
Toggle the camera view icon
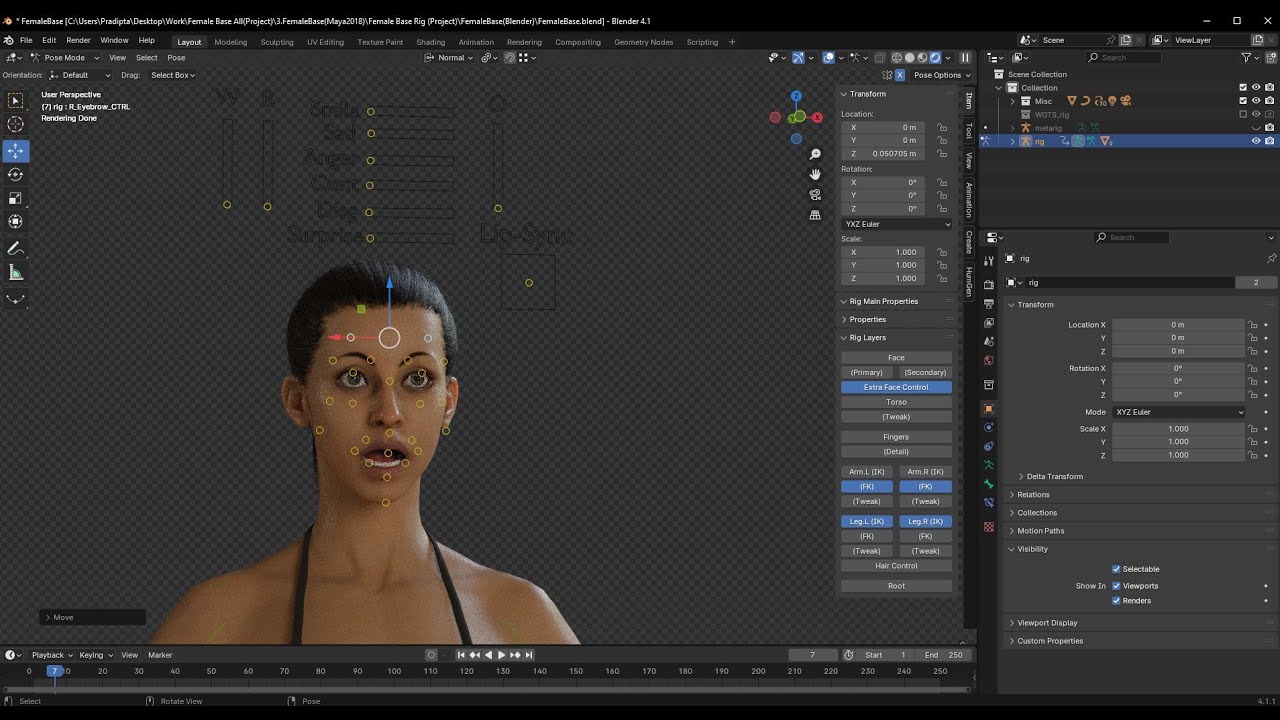pyautogui.click(x=815, y=194)
